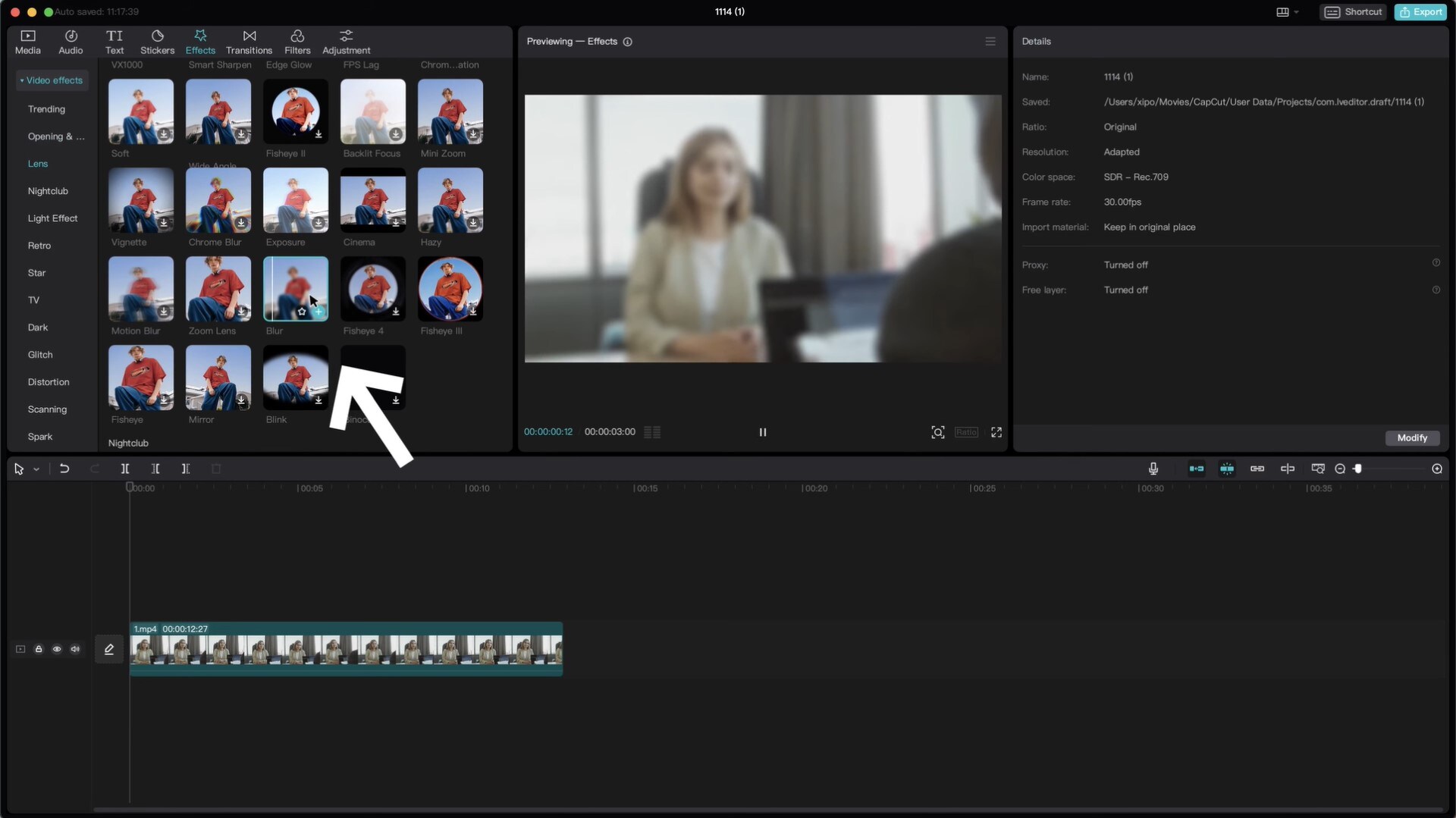The image size is (1456, 818).
Task: Select the Light Effect category
Action: pos(52,218)
